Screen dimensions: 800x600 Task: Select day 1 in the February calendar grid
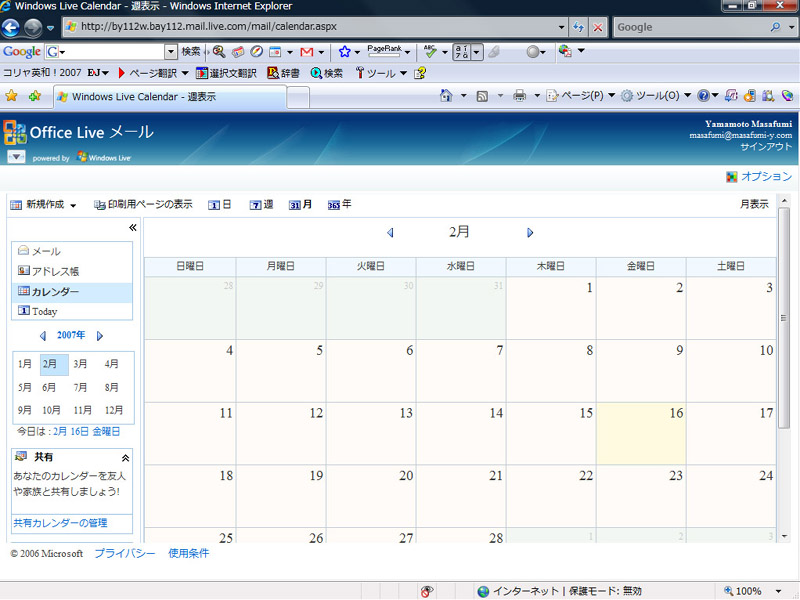coord(551,308)
